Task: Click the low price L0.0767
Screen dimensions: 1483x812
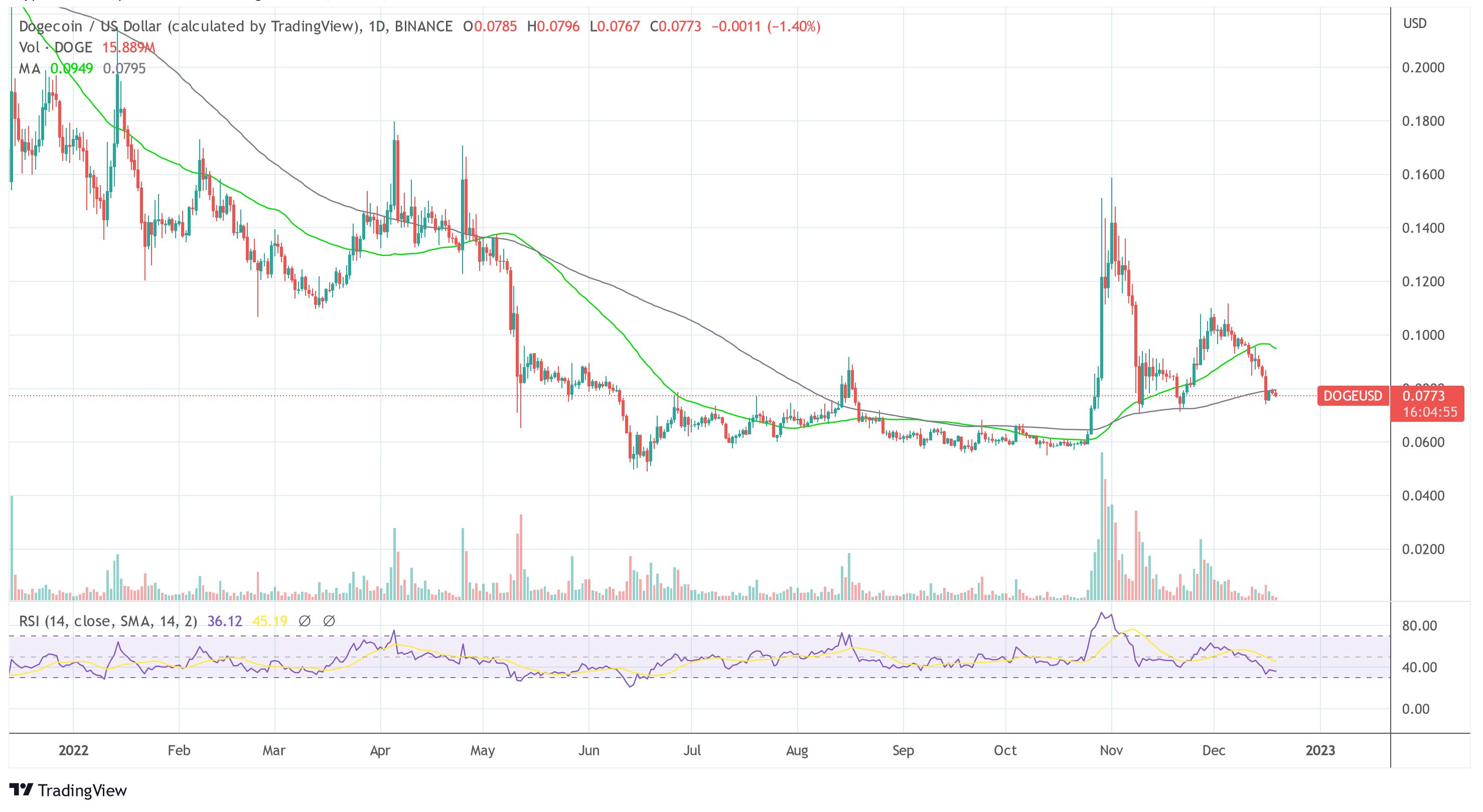Action: (x=615, y=27)
